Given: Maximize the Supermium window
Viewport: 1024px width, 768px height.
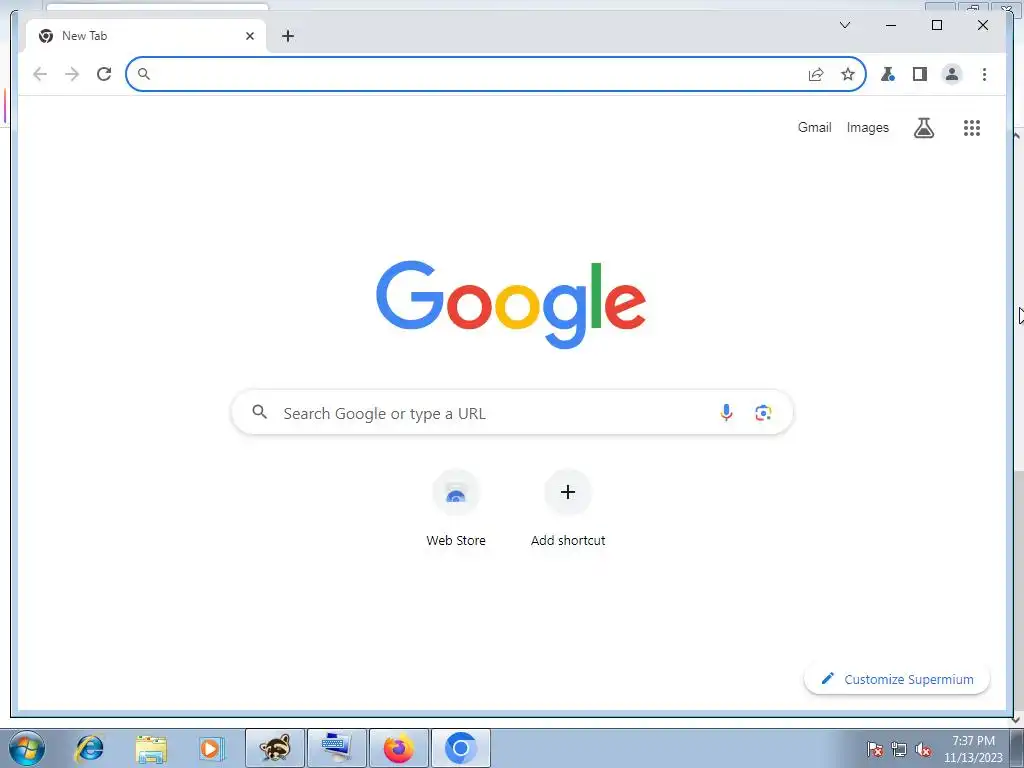Looking at the screenshot, I should click(936, 25).
